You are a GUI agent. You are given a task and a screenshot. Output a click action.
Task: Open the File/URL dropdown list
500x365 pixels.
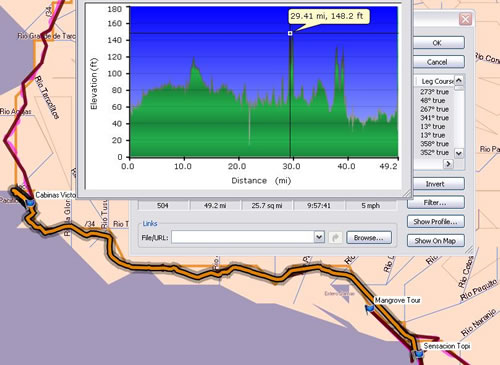[319, 237]
